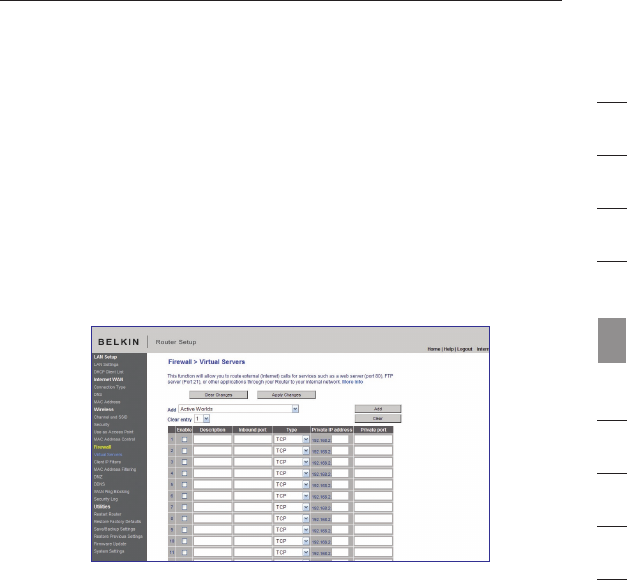Expand the Type selector for row 6
Screen dimensions: 627x580
coord(292,496)
